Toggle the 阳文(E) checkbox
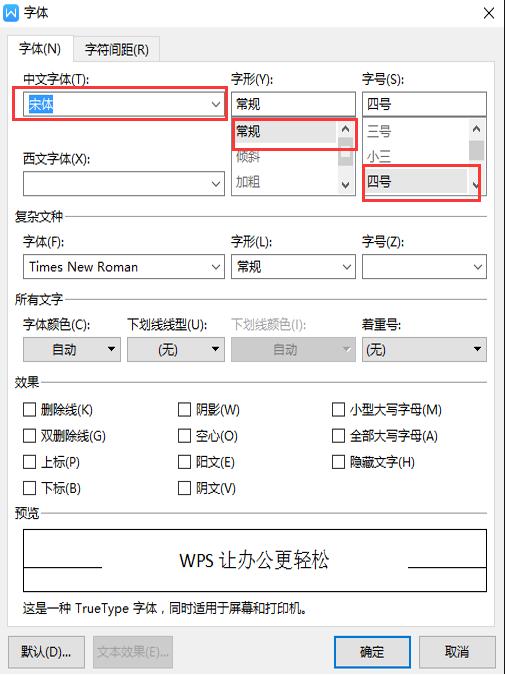The height and width of the screenshot is (676, 505). click(x=184, y=462)
